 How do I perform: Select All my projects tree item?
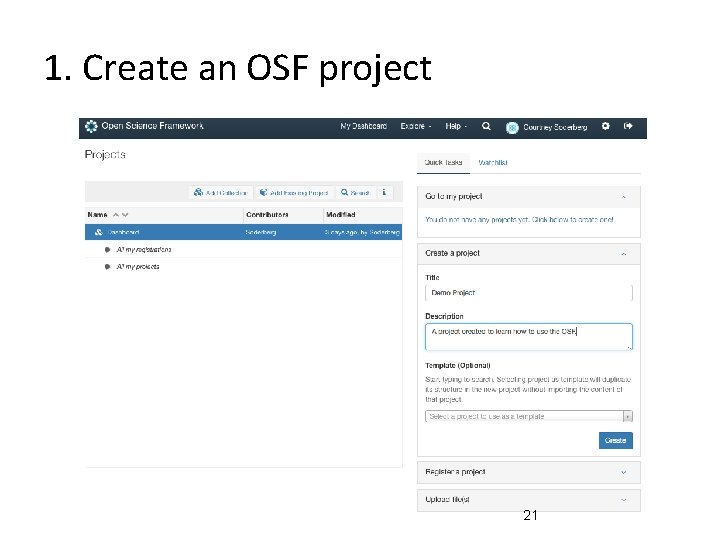coord(138,267)
